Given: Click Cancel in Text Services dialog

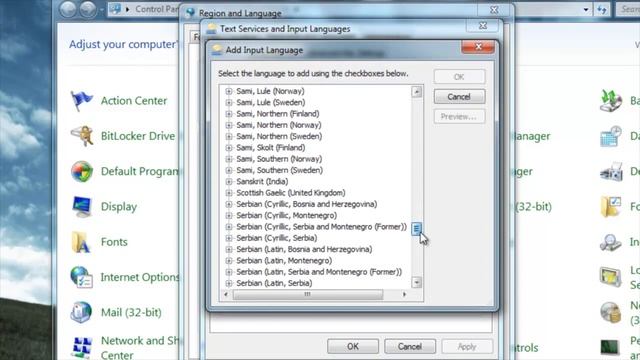Looking at the screenshot, I should pos(410,347).
